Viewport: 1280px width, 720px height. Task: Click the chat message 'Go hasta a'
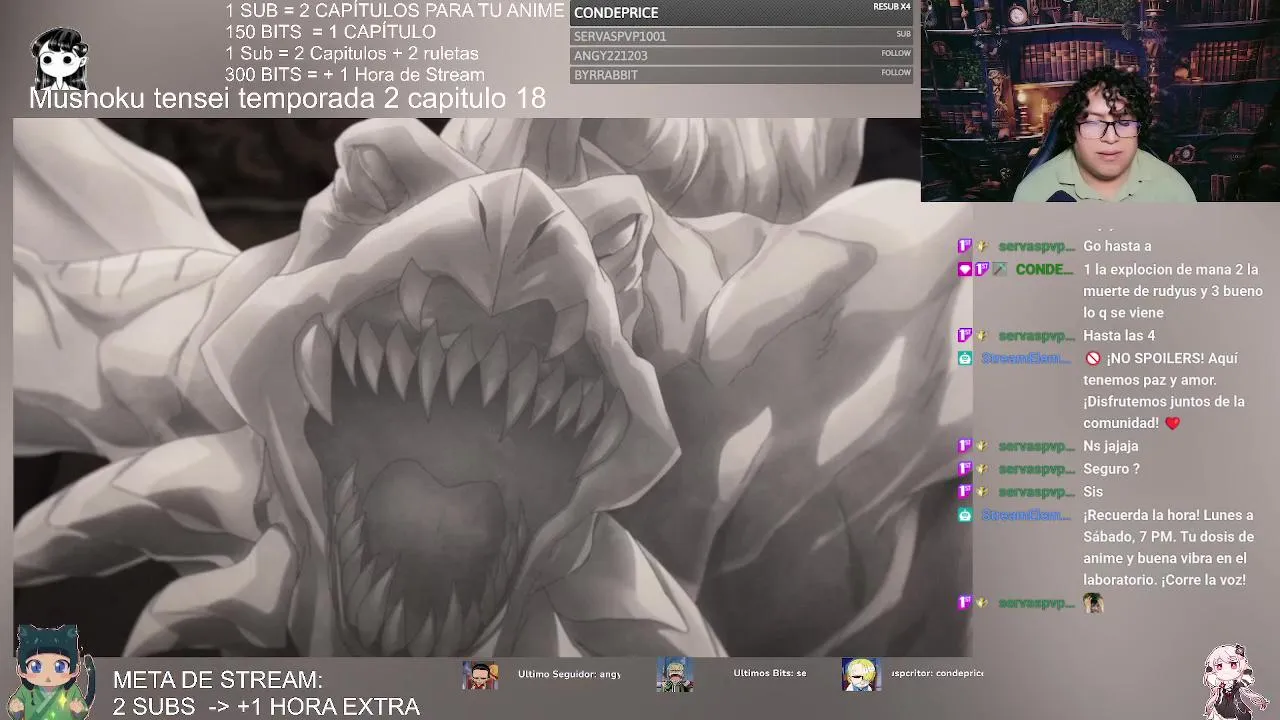[1117, 246]
